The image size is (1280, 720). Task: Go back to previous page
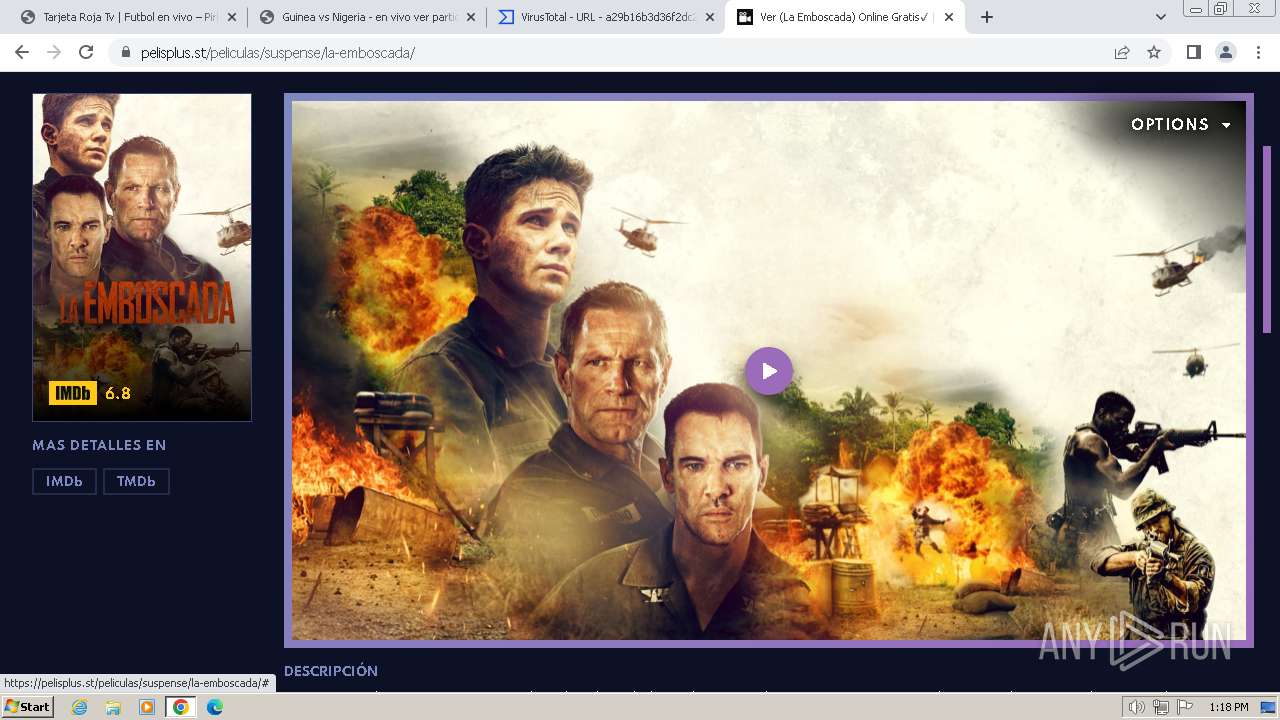click(22, 52)
